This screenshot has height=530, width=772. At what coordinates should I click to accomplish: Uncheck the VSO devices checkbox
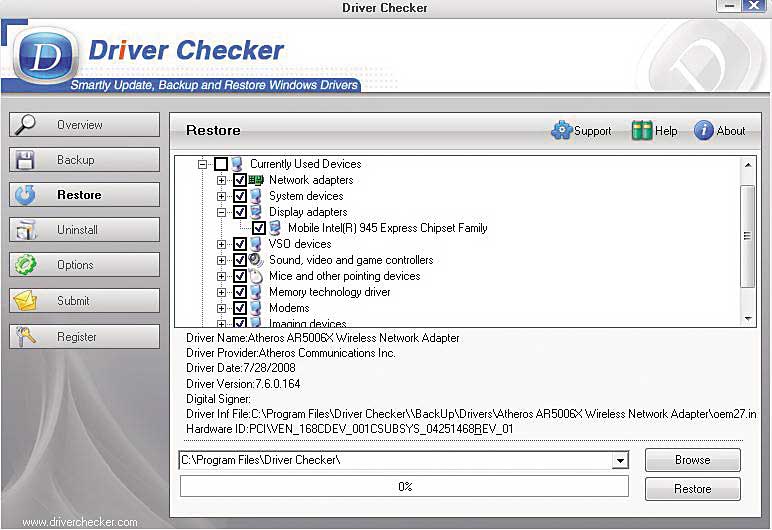[x=240, y=244]
